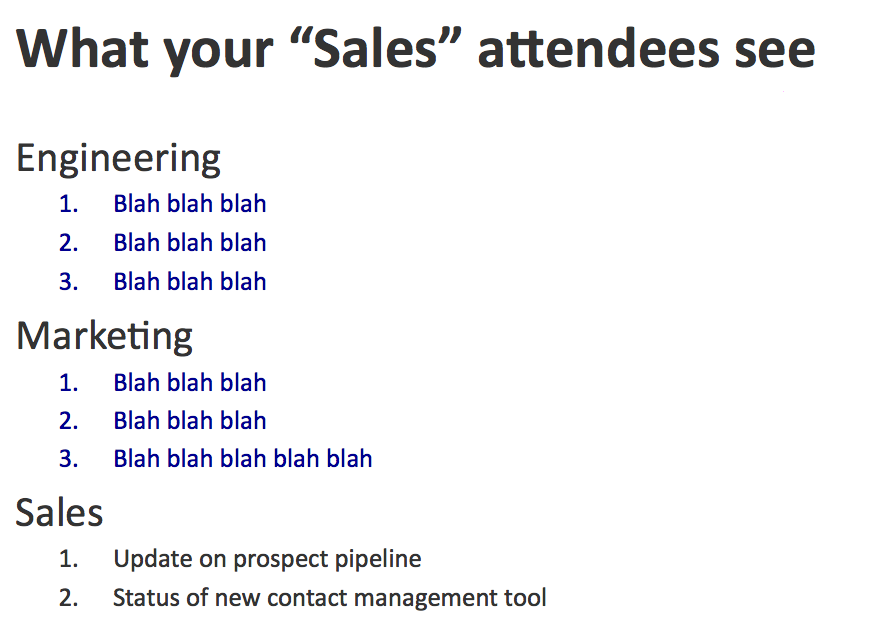Click list number 2 under Engineering
The height and width of the screenshot is (640, 873).
point(68,243)
